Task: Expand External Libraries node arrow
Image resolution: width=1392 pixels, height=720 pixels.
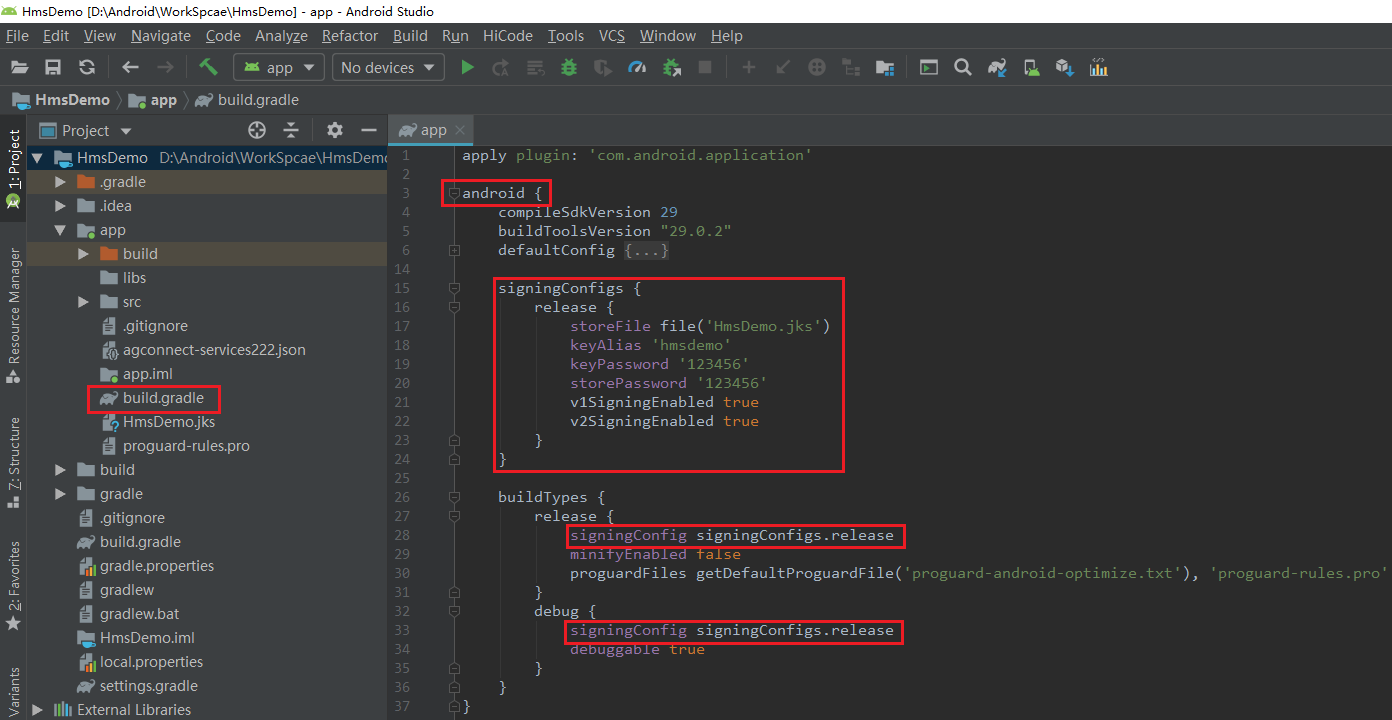Action: click(x=37, y=710)
